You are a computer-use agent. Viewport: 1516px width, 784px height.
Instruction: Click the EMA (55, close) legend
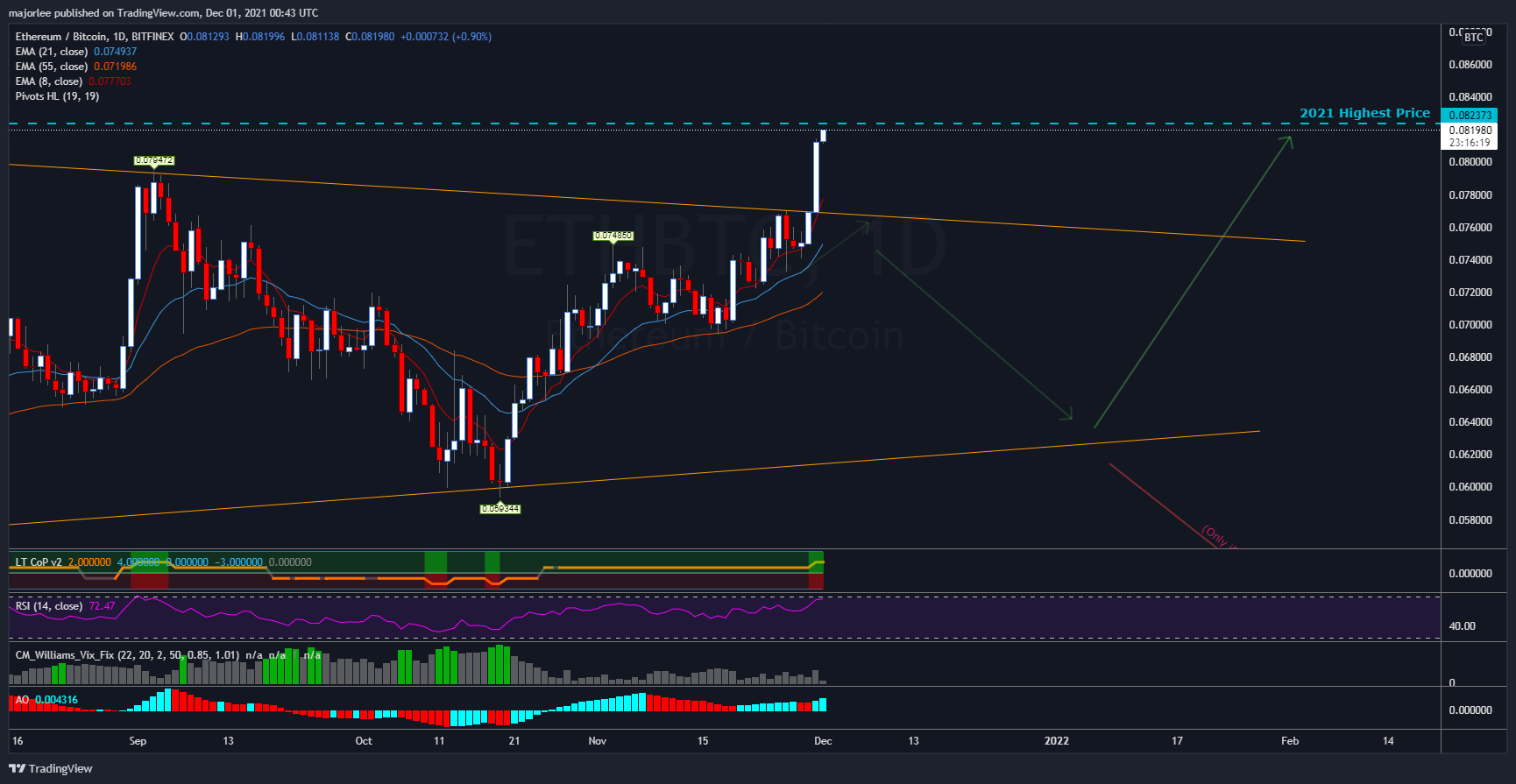click(x=52, y=67)
